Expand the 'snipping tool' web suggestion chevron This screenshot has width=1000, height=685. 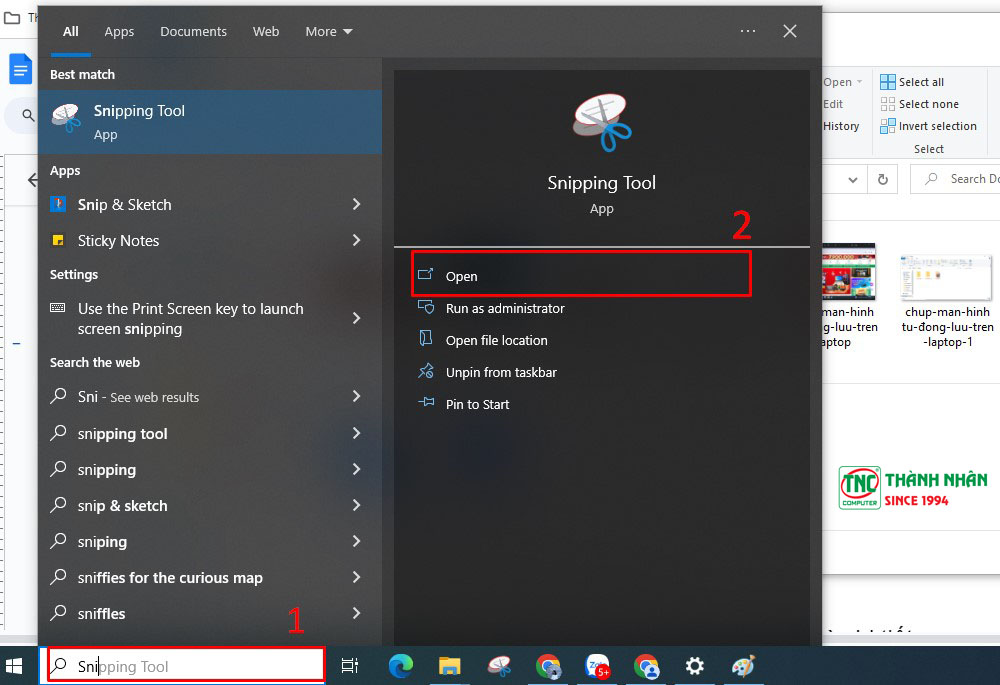click(357, 433)
